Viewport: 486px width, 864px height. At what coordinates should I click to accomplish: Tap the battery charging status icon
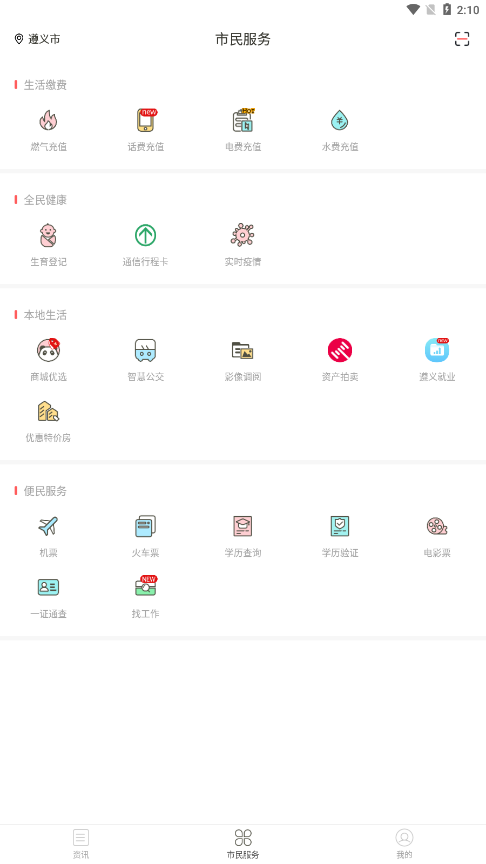point(447,9)
